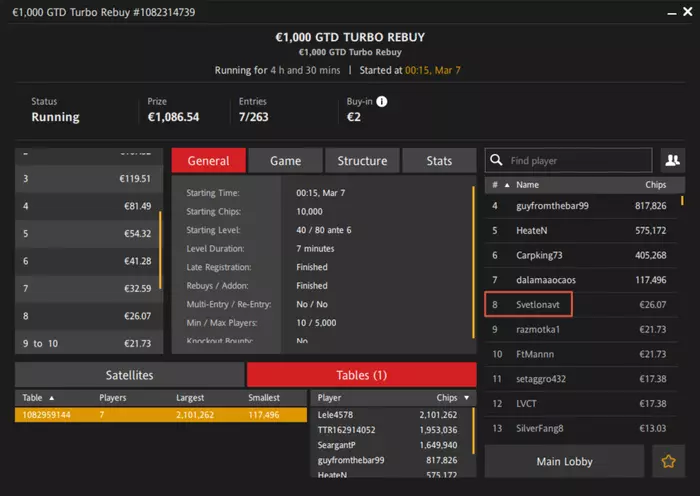Select player razmotka1 in ranking list

[581, 329]
